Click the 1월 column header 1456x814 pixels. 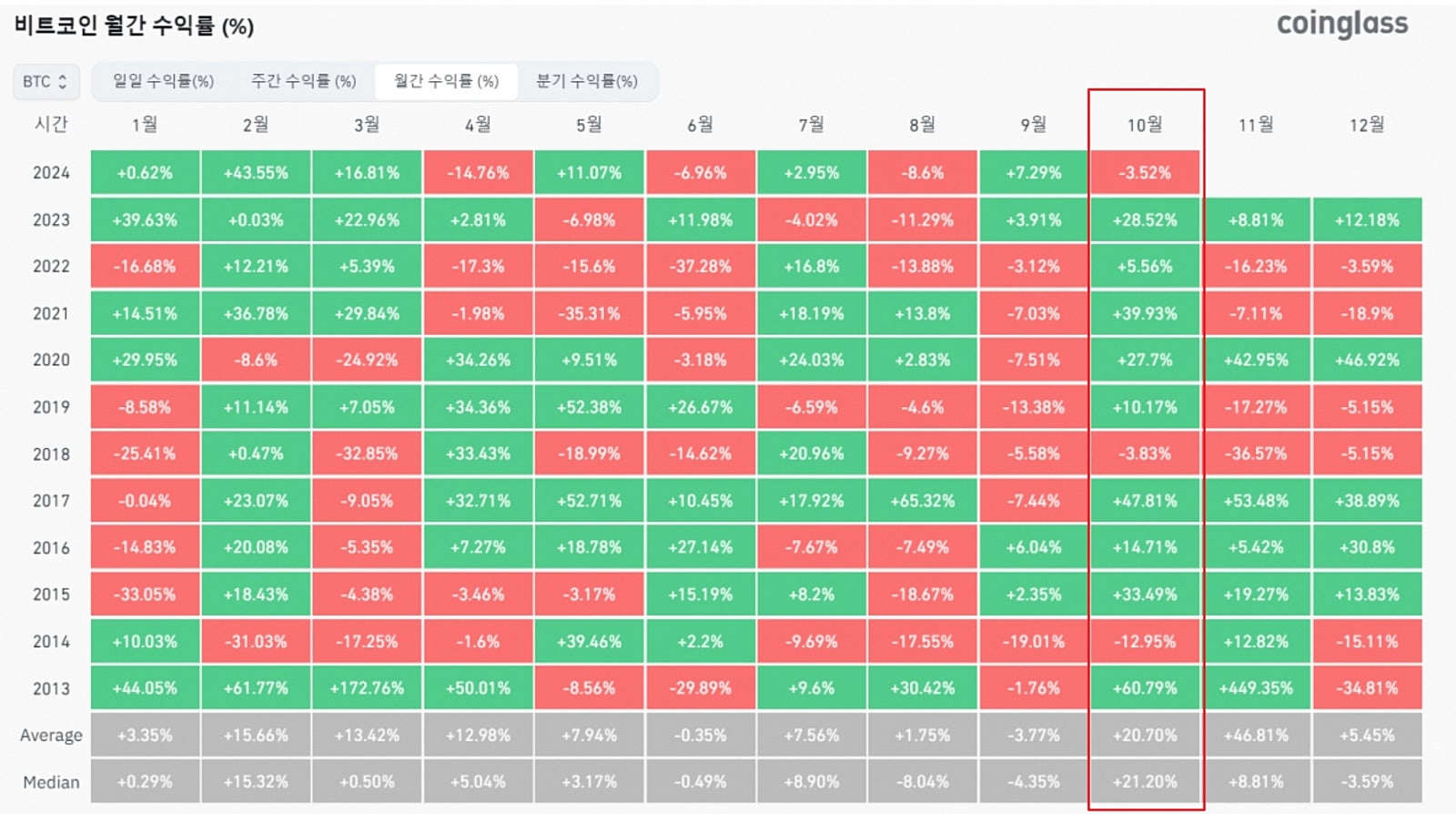coord(145,125)
